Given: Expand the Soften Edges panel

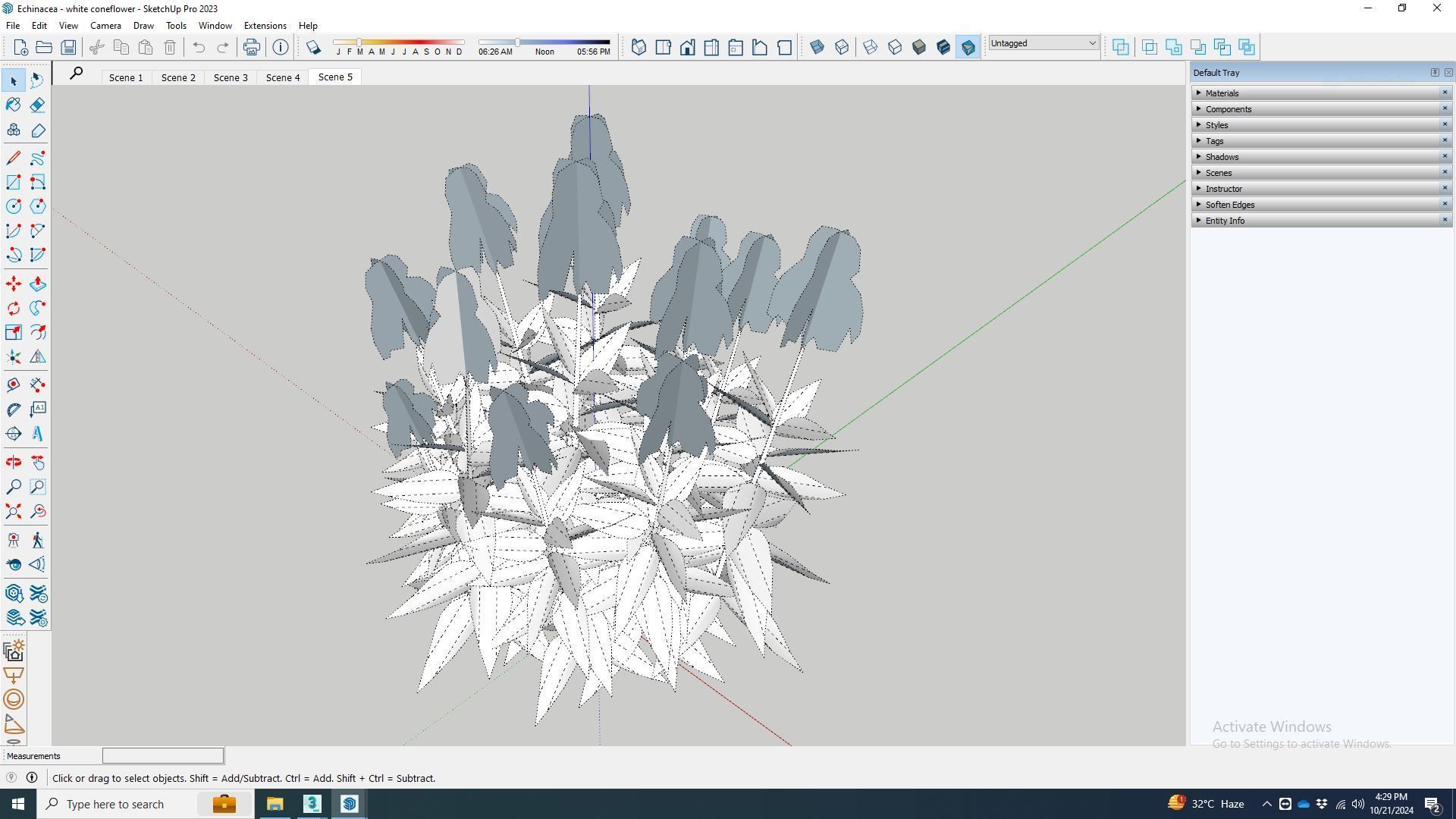Looking at the screenshot, I should click(x=1321, y=205).
